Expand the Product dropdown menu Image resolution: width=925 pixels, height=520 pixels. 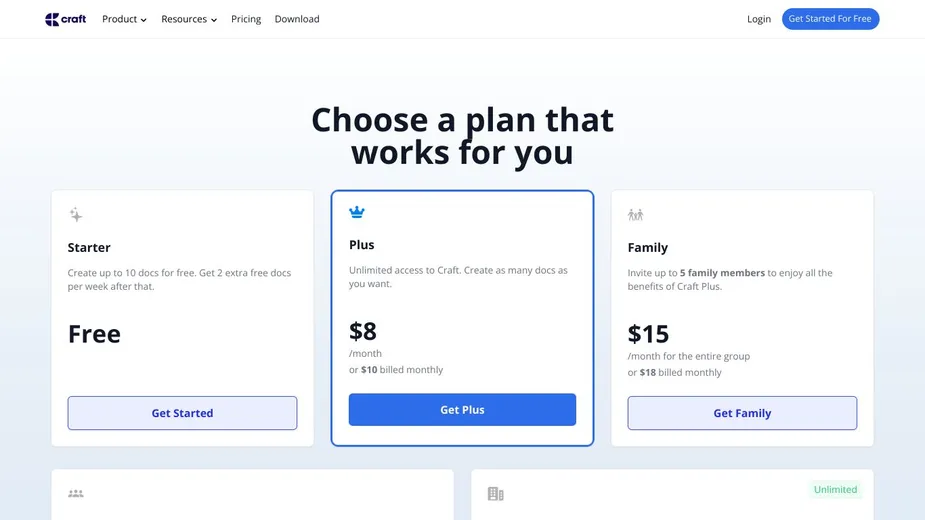(124, 19)
